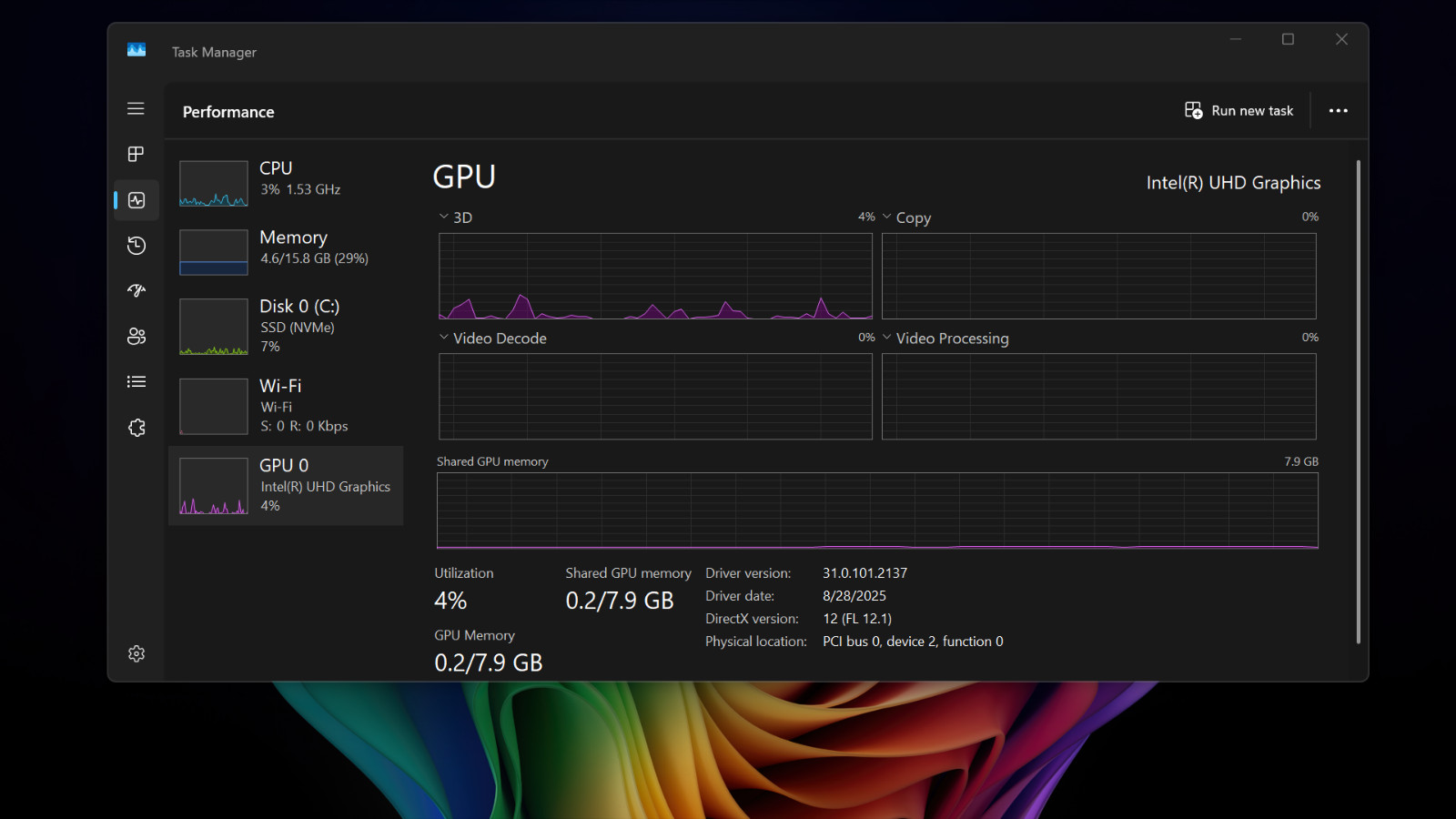Open the Services page icon
The height and width of the screenshot is (819, 1456).
136,428
